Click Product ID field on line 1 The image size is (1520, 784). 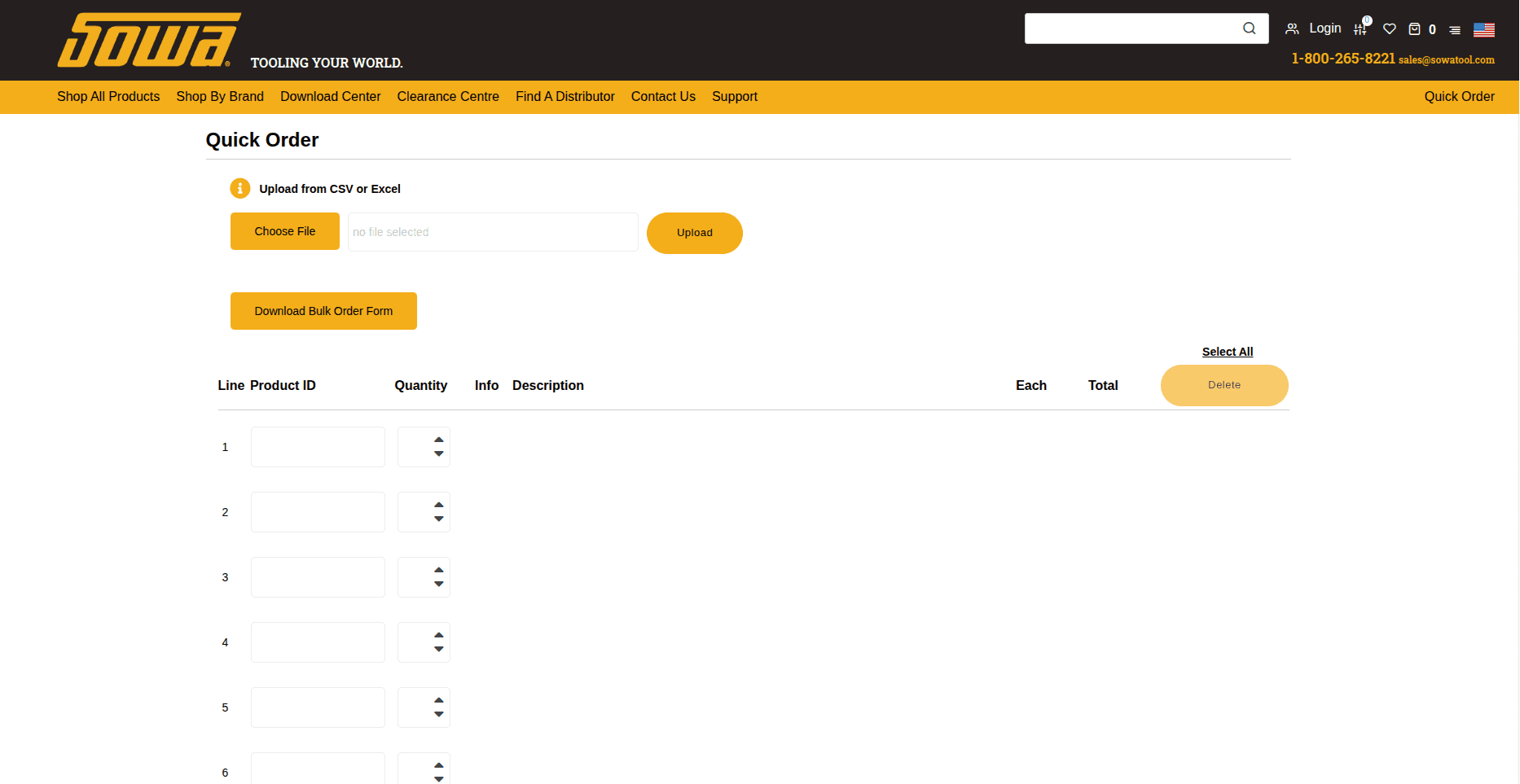318,447
